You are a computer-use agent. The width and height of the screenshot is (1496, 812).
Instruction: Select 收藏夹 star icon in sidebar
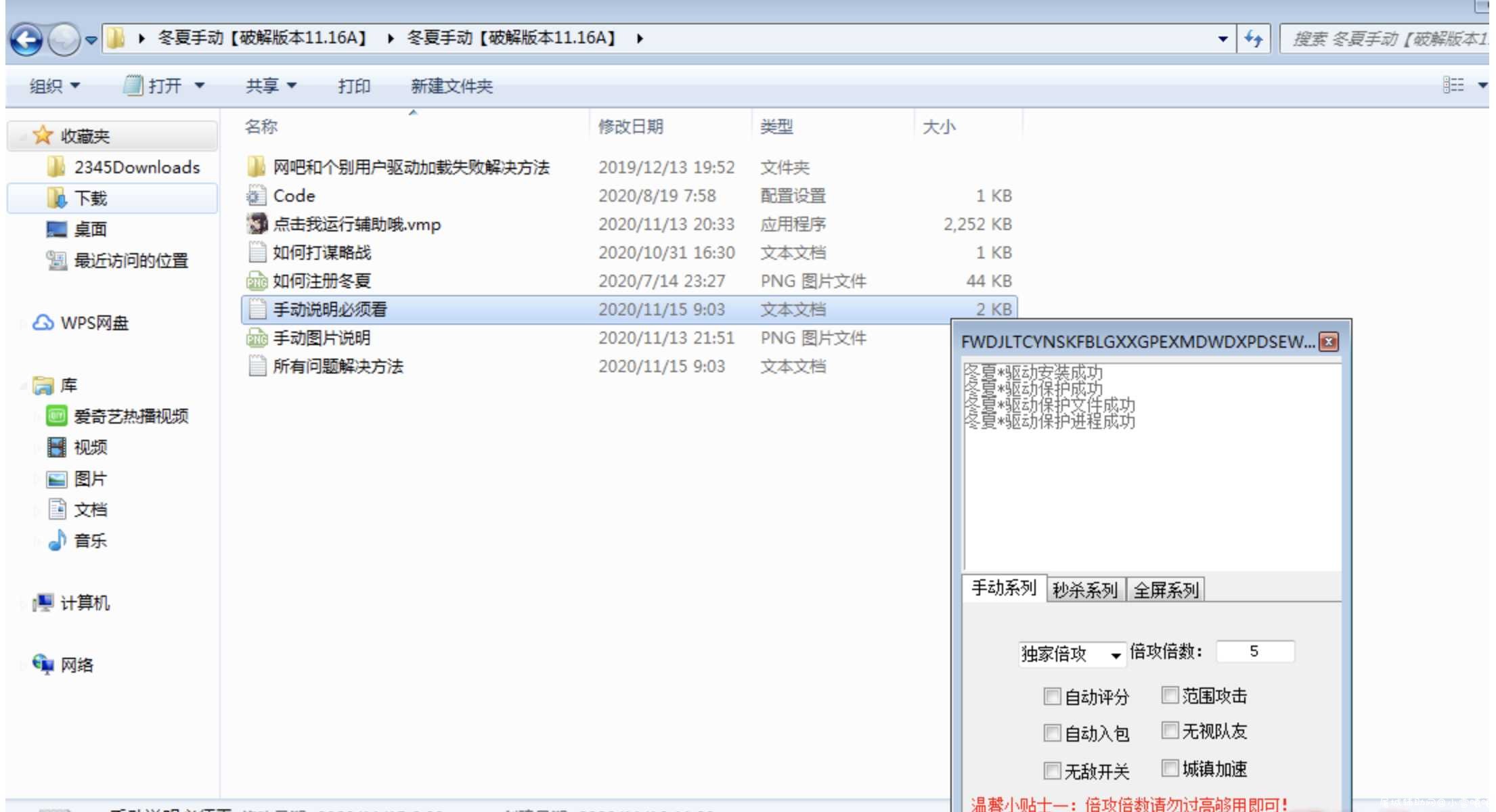tap(42, 135)
